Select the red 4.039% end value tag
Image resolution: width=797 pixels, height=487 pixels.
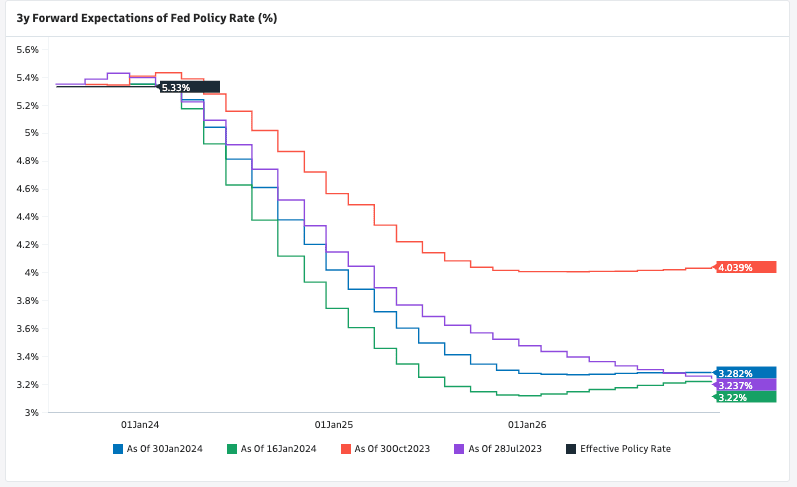pyautogui.click(x=746, y=267)
